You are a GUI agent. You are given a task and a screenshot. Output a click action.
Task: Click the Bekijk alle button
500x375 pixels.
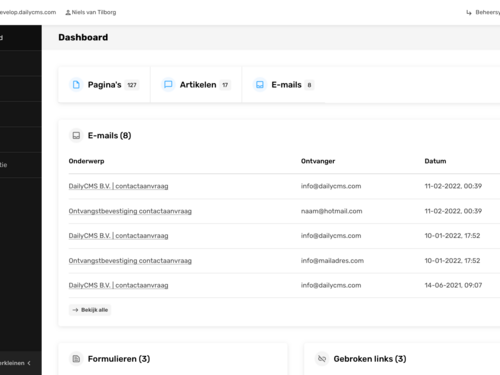[x=90, y=310]
